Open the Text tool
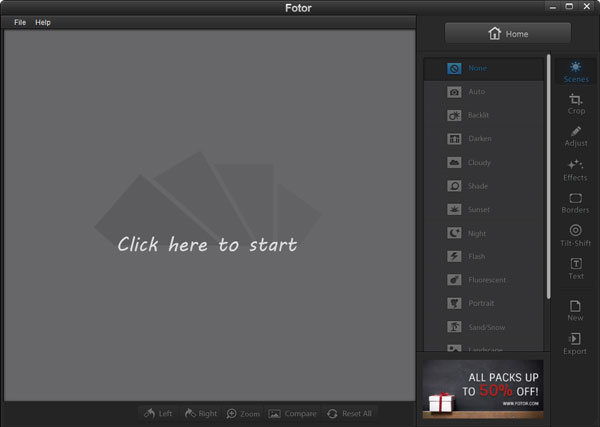 (x=575, y=268)
